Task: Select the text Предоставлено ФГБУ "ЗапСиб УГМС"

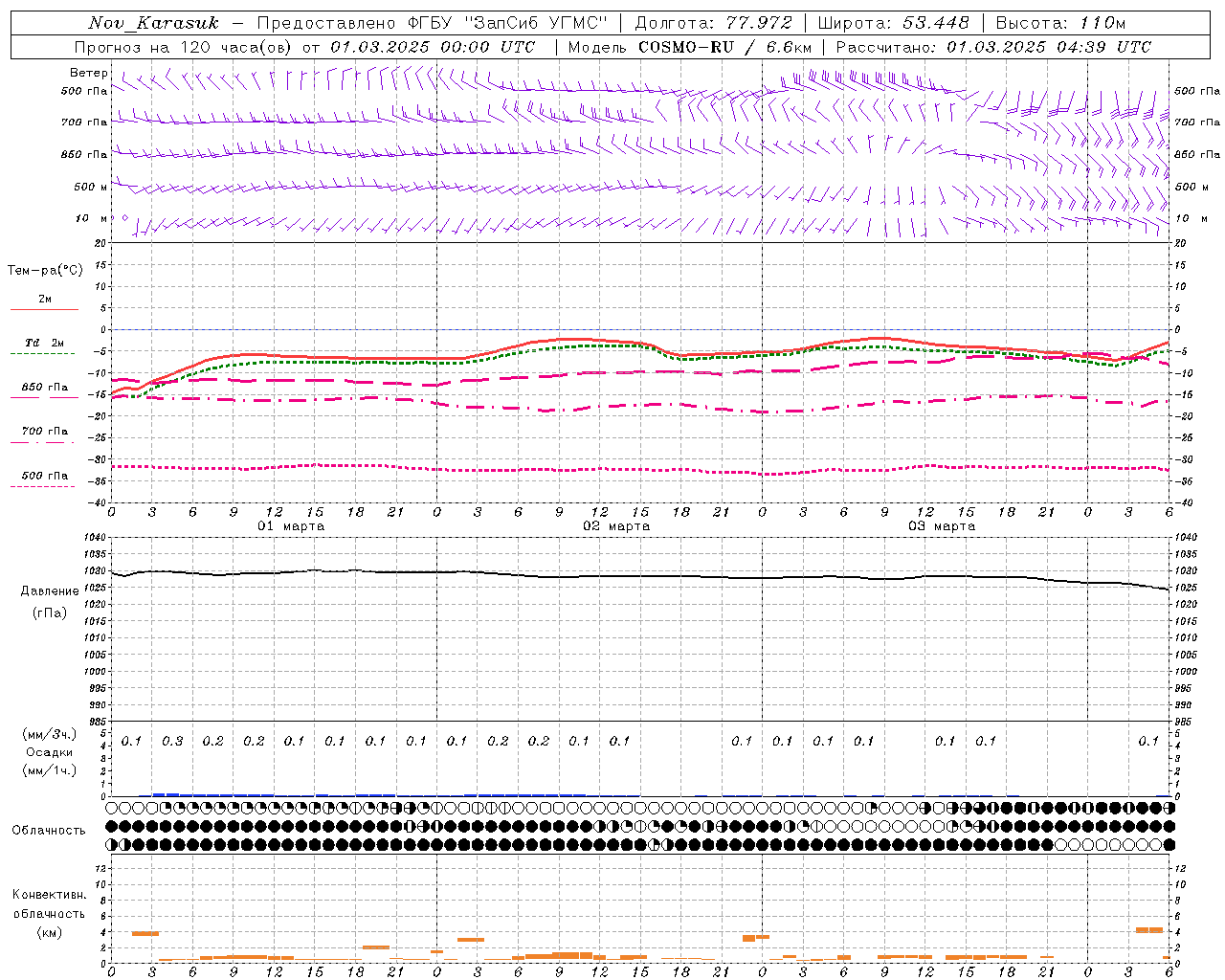Action: click(432, 23)
